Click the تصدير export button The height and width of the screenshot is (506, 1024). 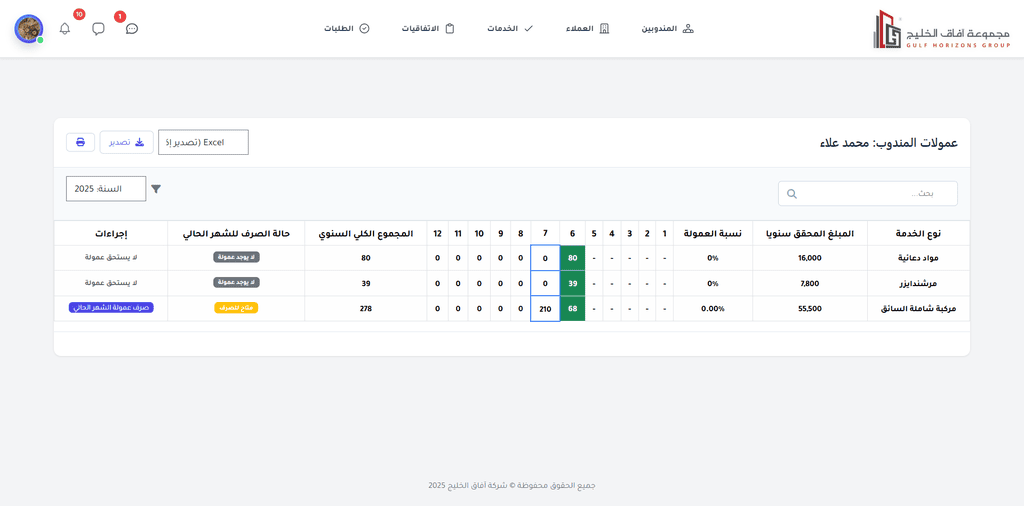click(127, 142)
